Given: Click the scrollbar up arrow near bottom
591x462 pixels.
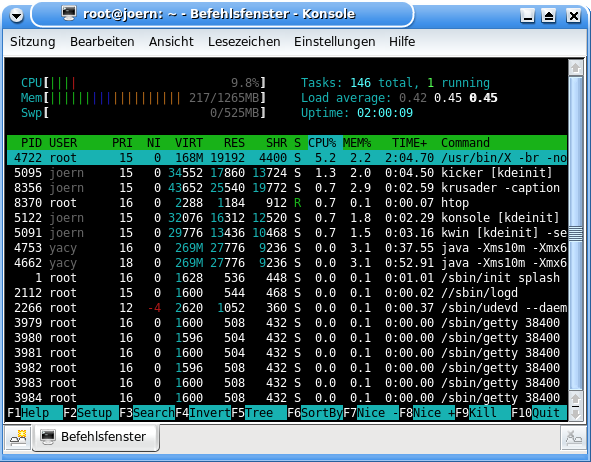Looking at the screenshot, I should coord(576,399).
